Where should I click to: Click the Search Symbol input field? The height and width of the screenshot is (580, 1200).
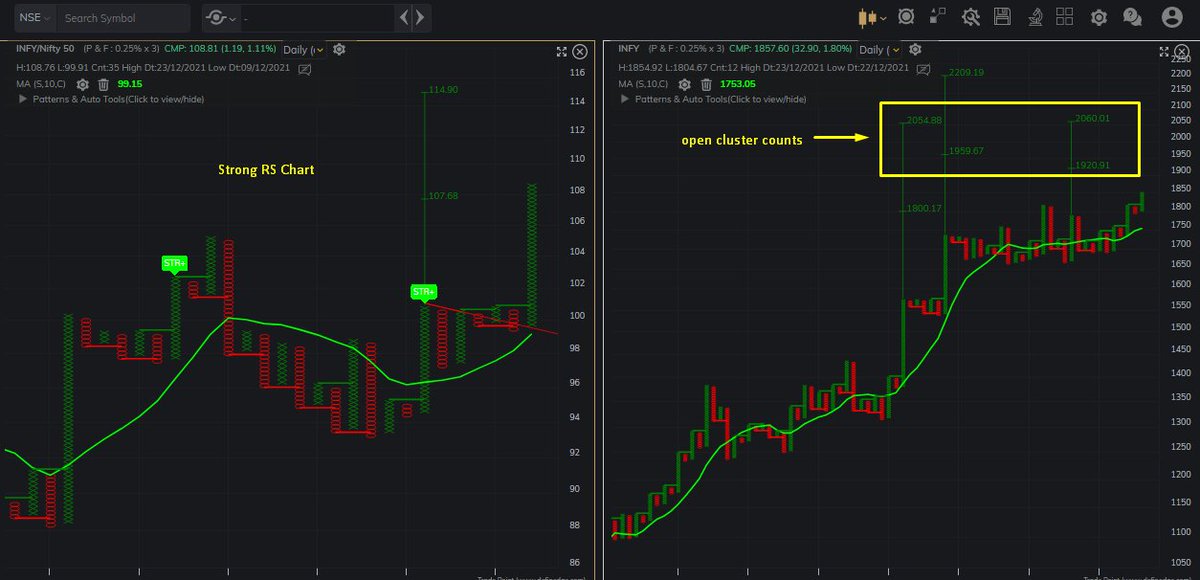point(123,17)
